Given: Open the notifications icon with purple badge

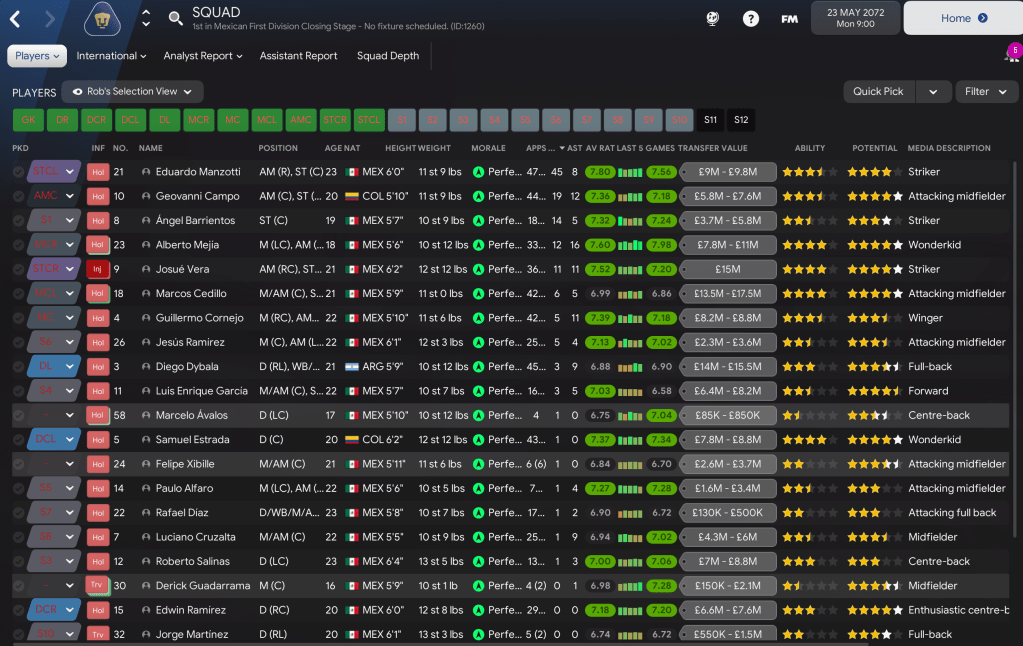Looking at the screenshot, I should pos(1011,55).
